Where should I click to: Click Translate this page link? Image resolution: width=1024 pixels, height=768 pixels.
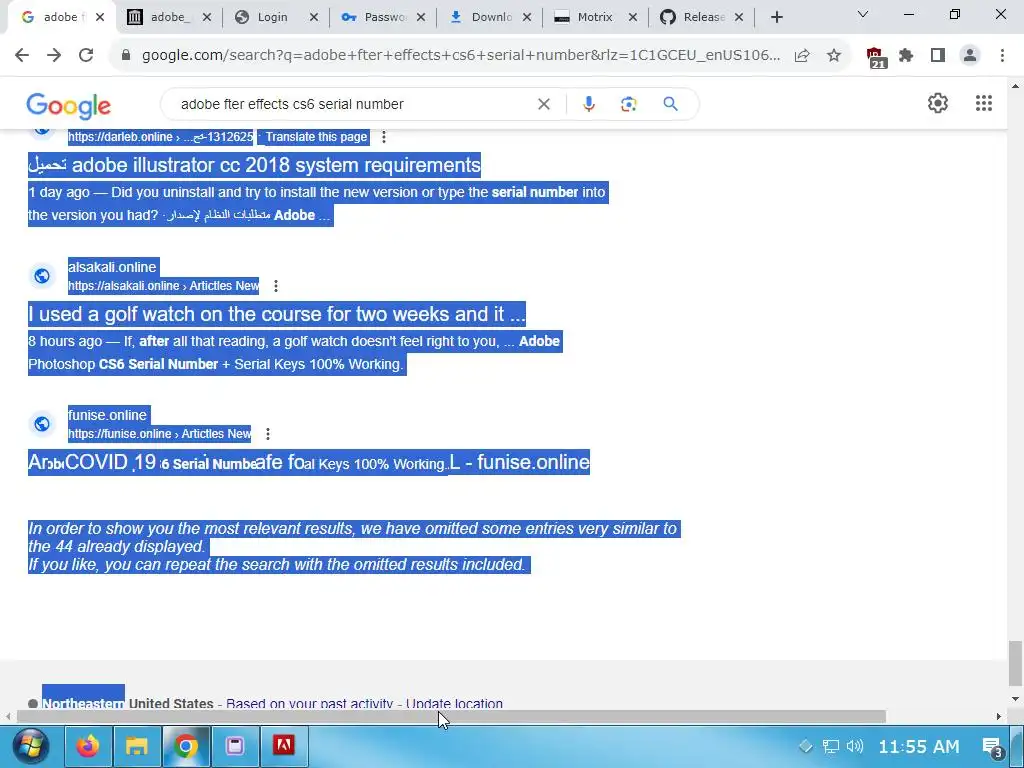[x=316, y=137]
